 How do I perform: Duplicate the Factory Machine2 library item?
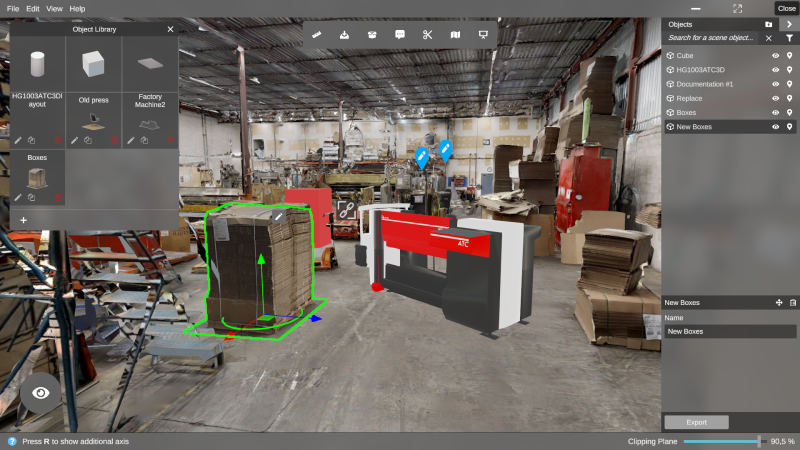tap(144, 140)
